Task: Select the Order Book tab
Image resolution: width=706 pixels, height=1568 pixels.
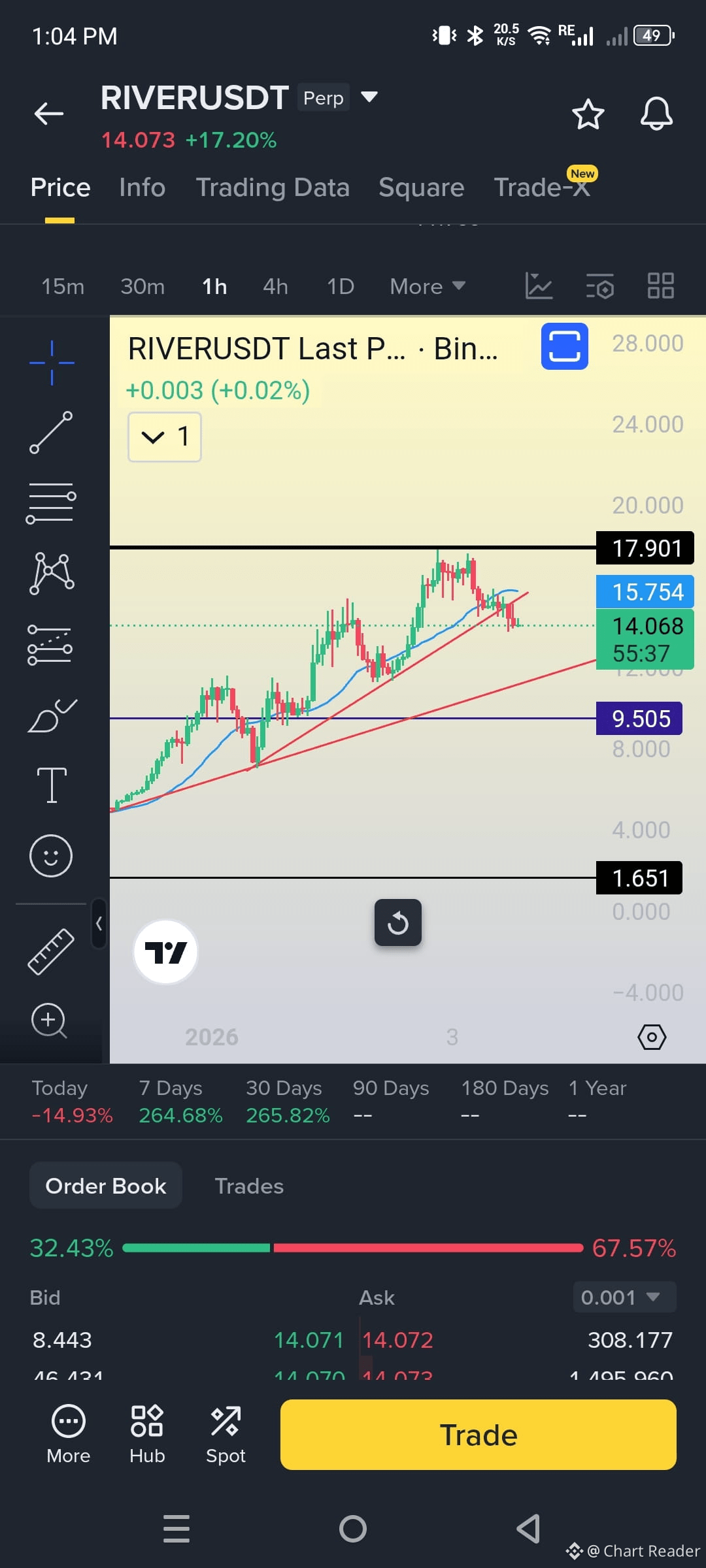Action: click(106, 1185)
